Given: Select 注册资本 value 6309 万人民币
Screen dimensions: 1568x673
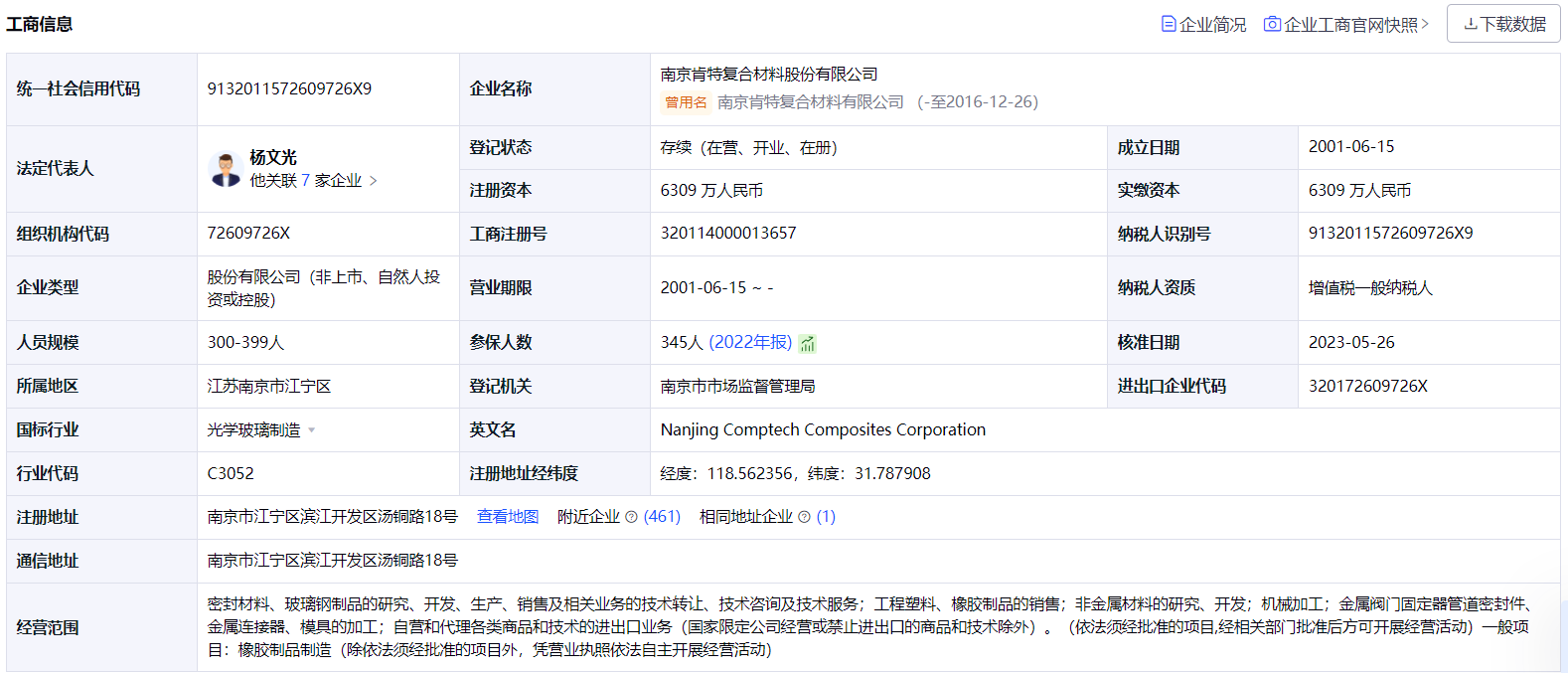Looking at the screenshot, I should pyautogui.click(x=711, y=190).
